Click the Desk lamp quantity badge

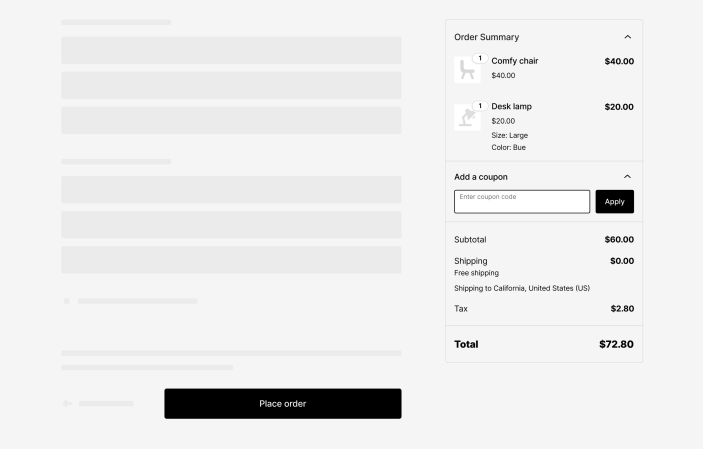480,106
